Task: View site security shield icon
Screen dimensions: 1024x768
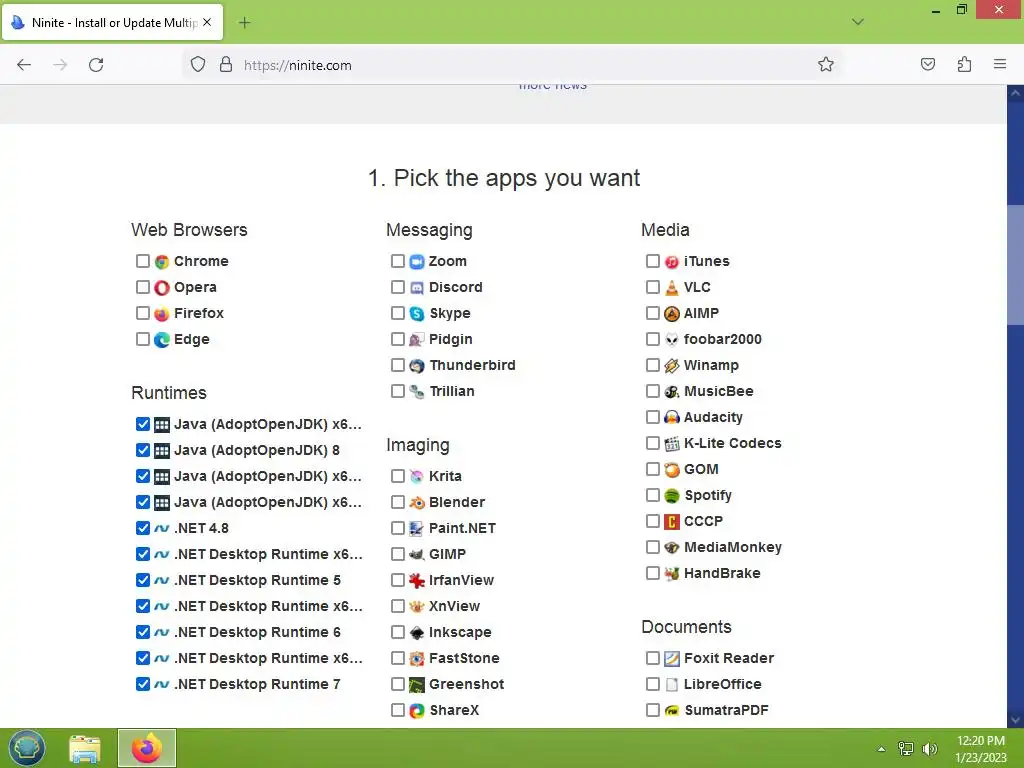Action: [x=198, y=64]
